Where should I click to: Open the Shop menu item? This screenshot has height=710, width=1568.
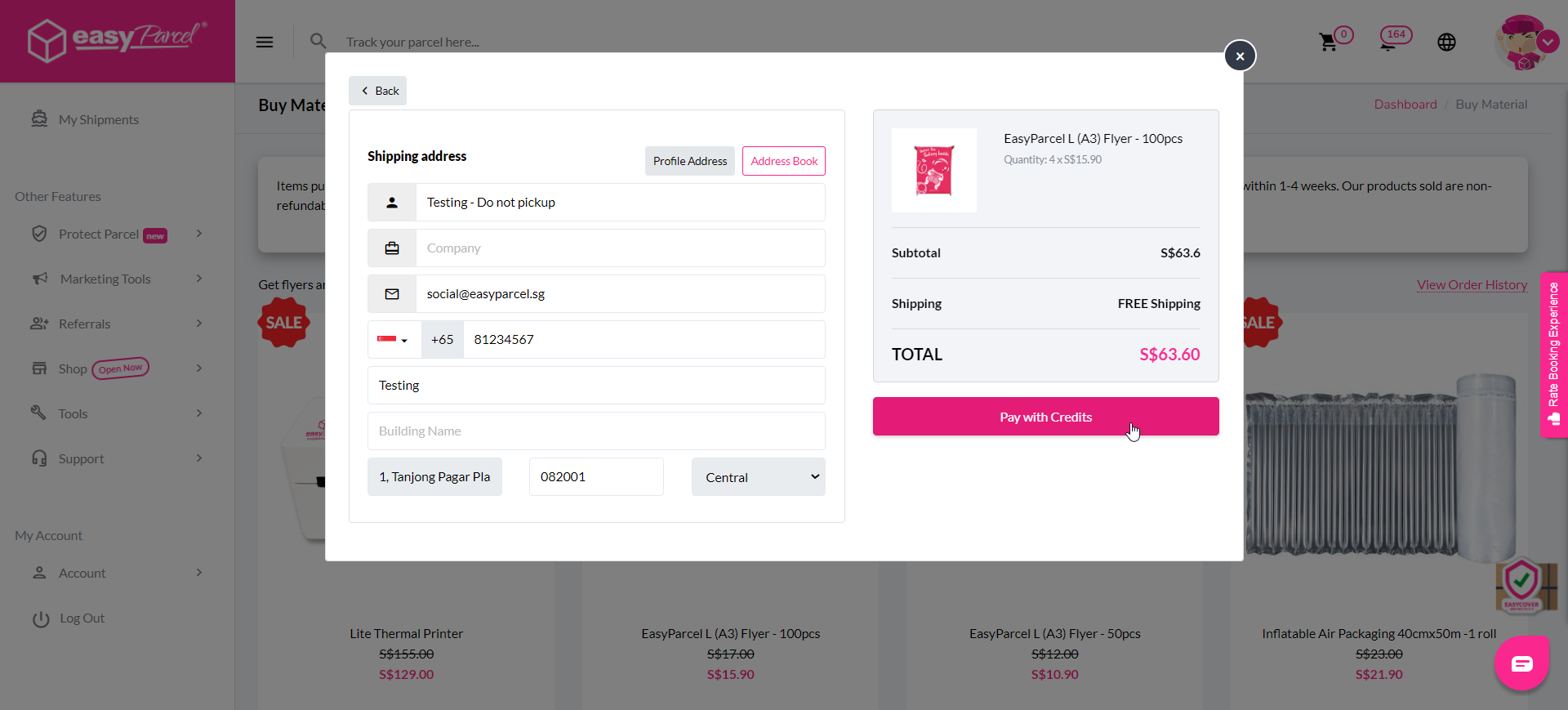tap(73, 369)
